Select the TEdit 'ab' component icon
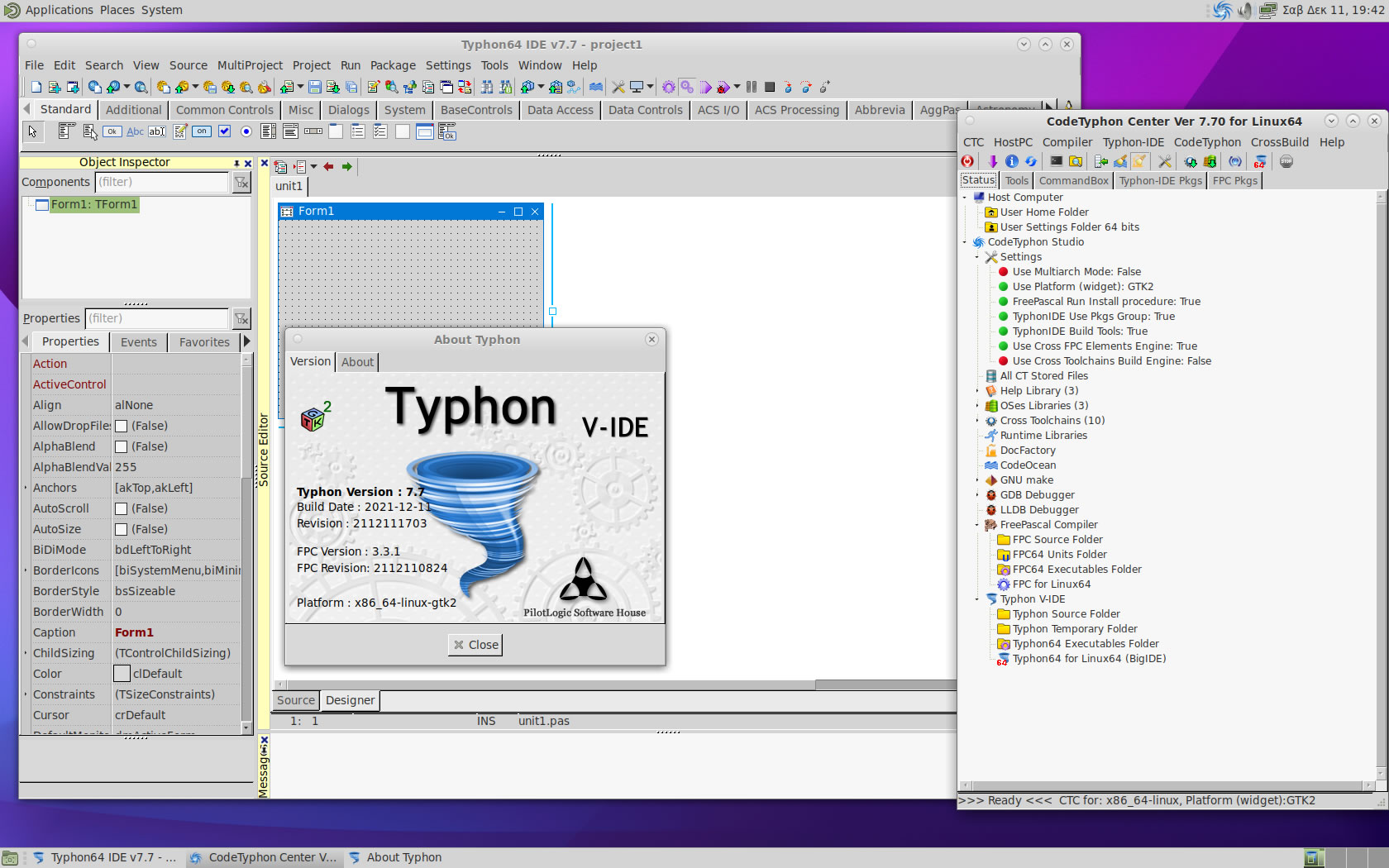Screen dimensions: 1389x868 pyautogui.click(x=157, y=131)
